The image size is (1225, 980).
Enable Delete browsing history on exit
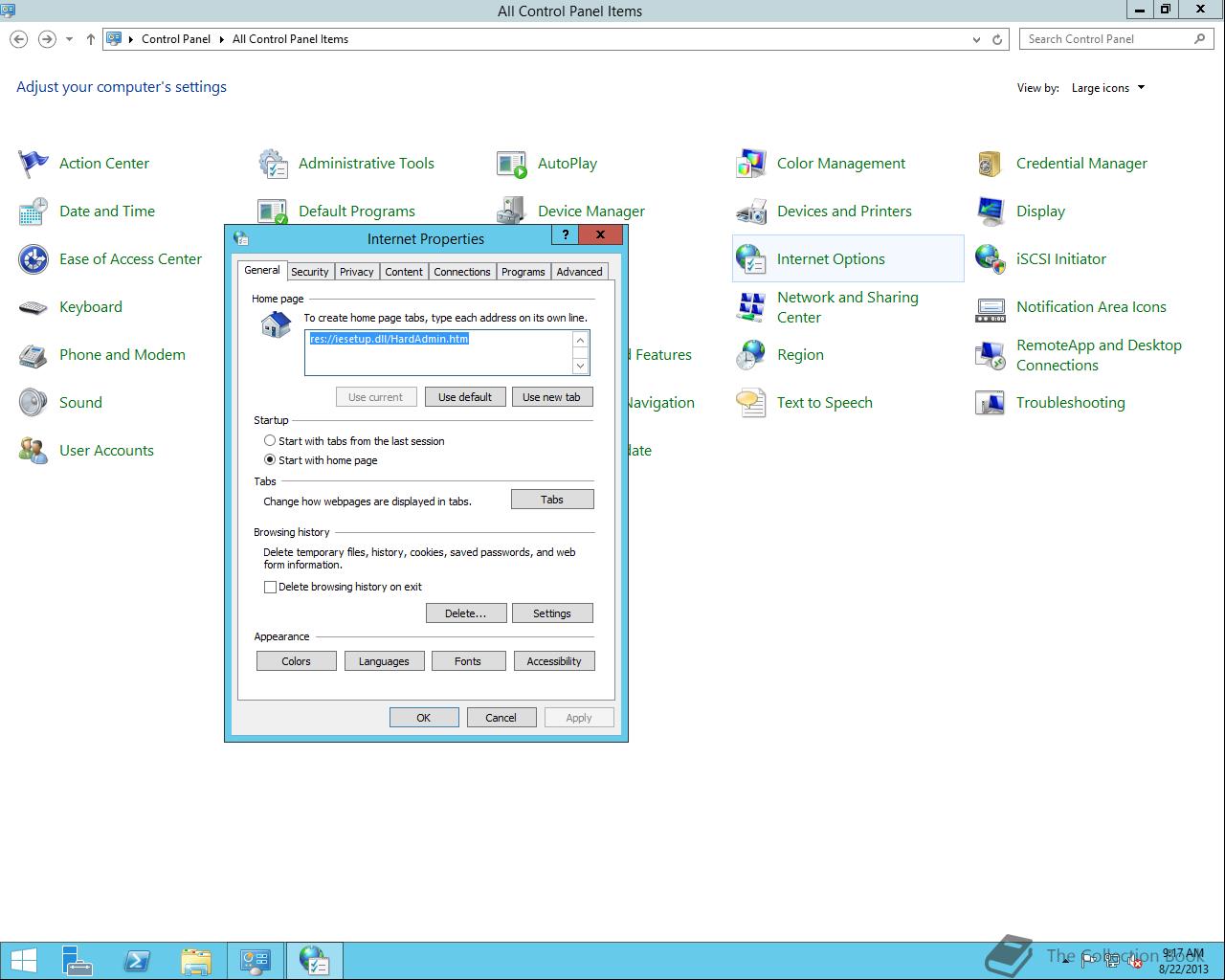tap(270, 587)
